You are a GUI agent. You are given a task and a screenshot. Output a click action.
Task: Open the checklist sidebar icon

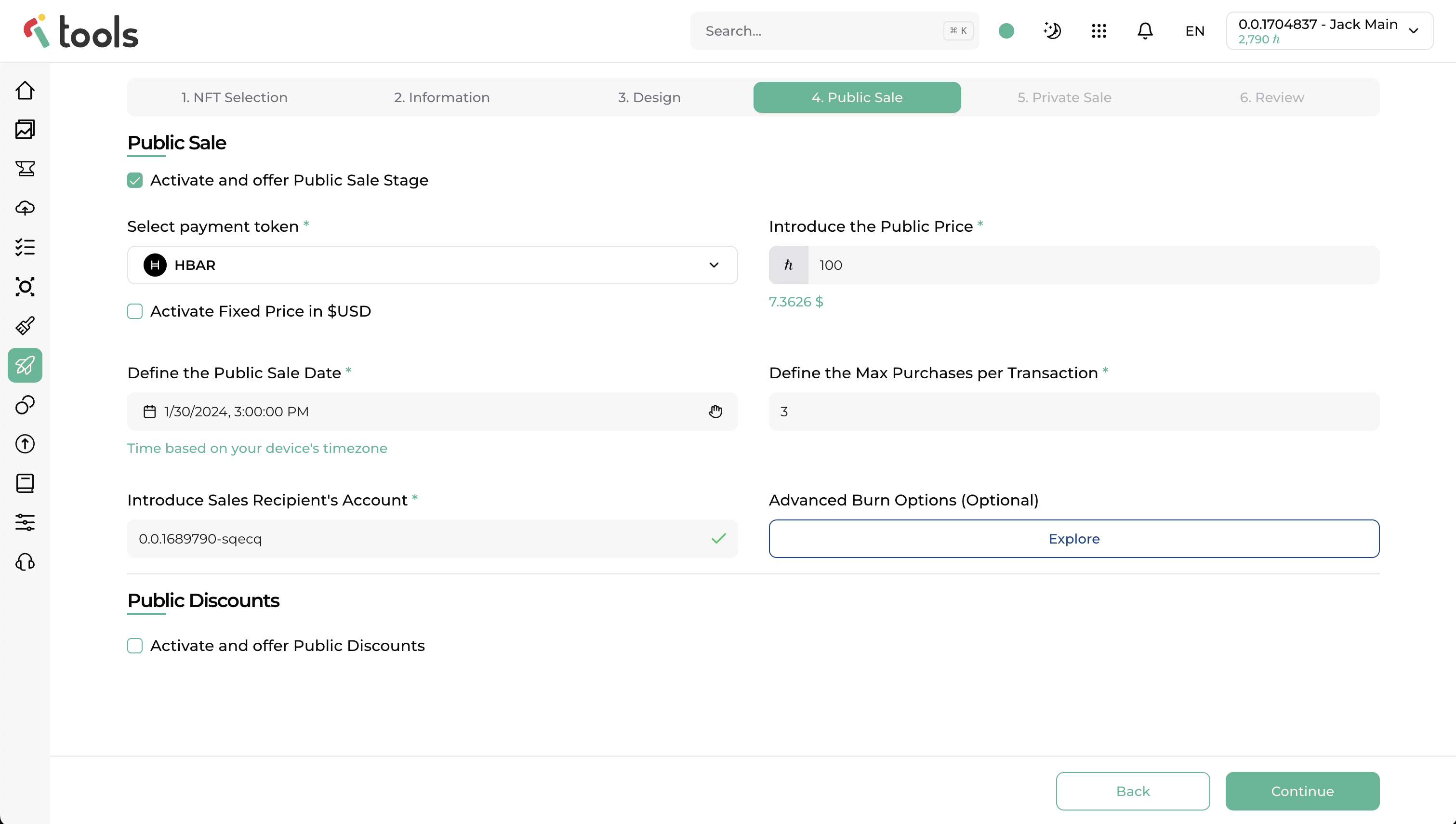[25, 247]
